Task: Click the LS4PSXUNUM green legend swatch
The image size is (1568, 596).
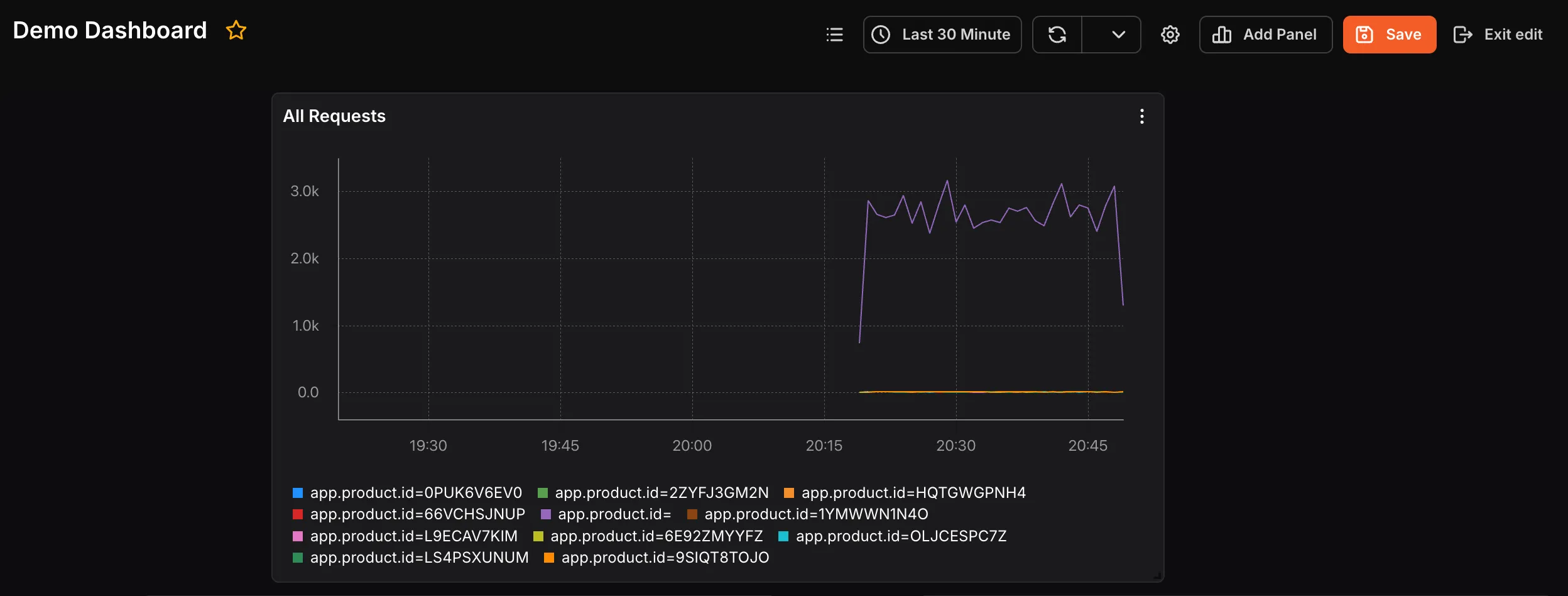Action: pos(298,558)
